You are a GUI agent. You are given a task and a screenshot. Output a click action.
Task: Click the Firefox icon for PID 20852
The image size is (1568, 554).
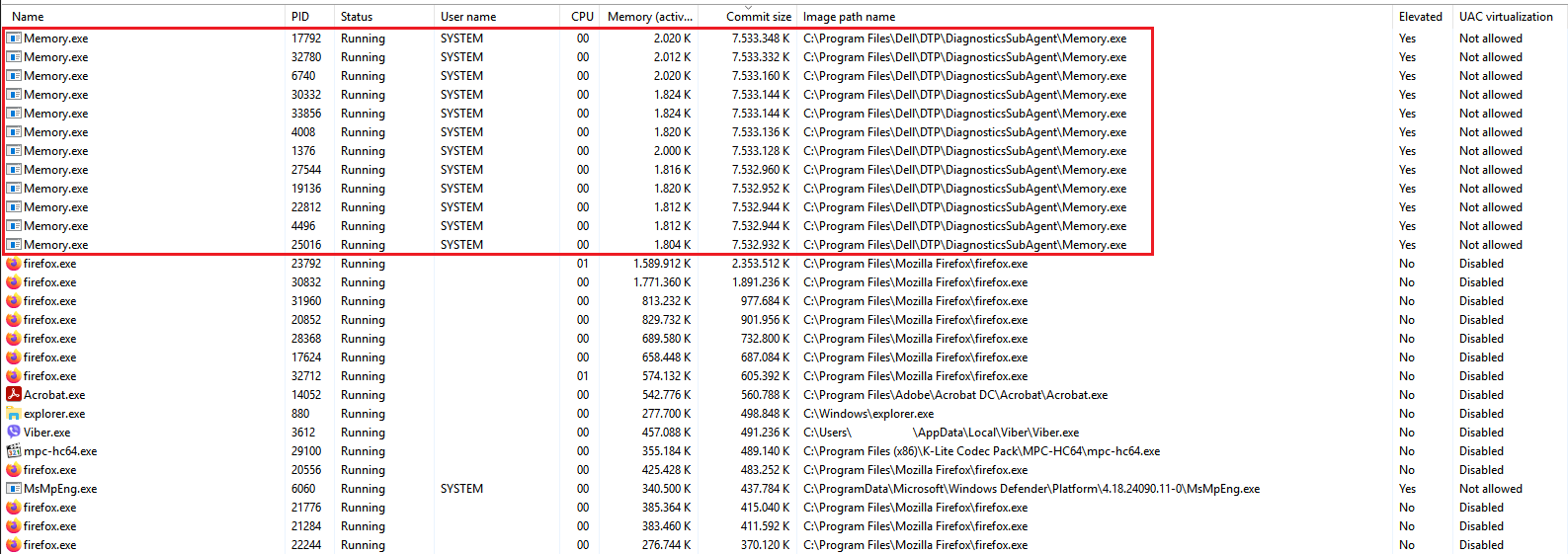pyautogui.click(x=14, y=320)
